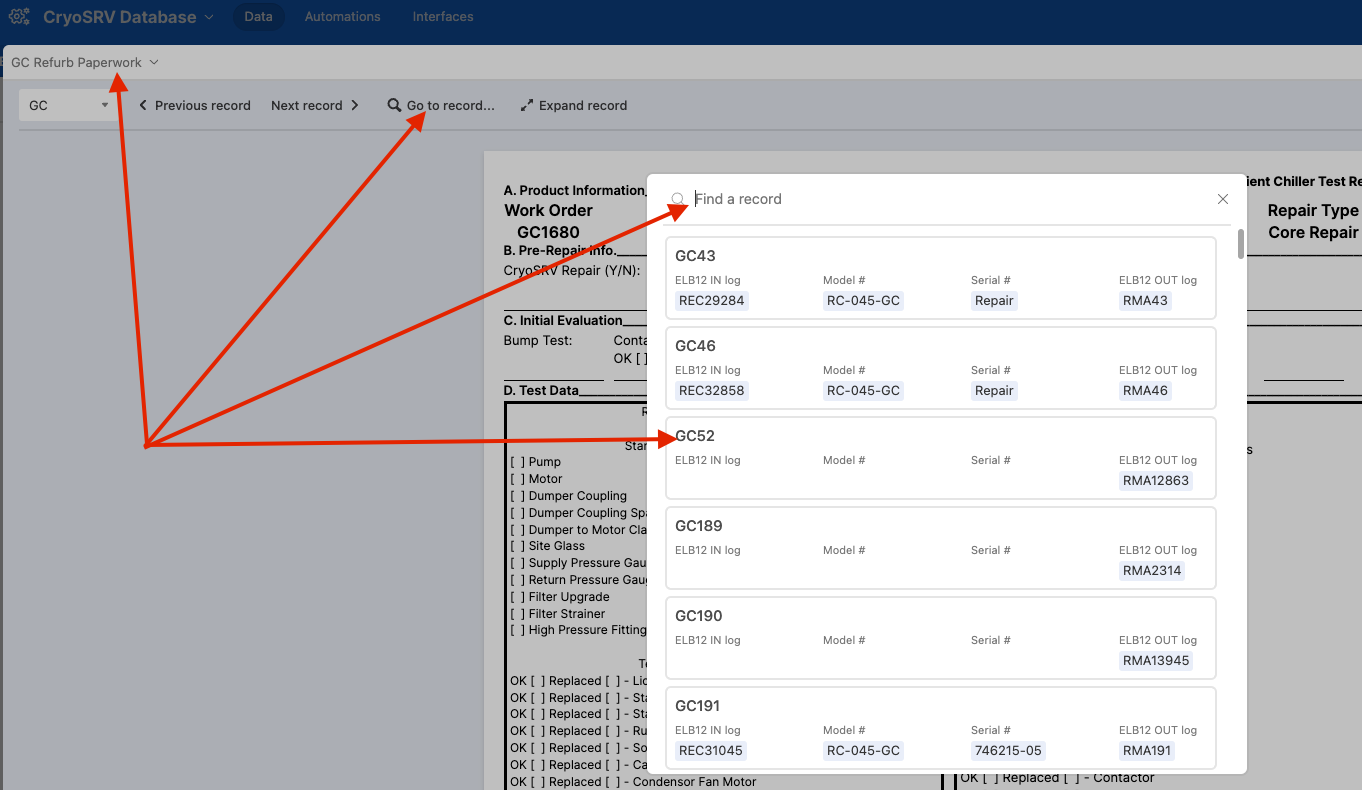Click the record list scrollbar in popup
This screenshot has height=790, width=1362.
1241,244
